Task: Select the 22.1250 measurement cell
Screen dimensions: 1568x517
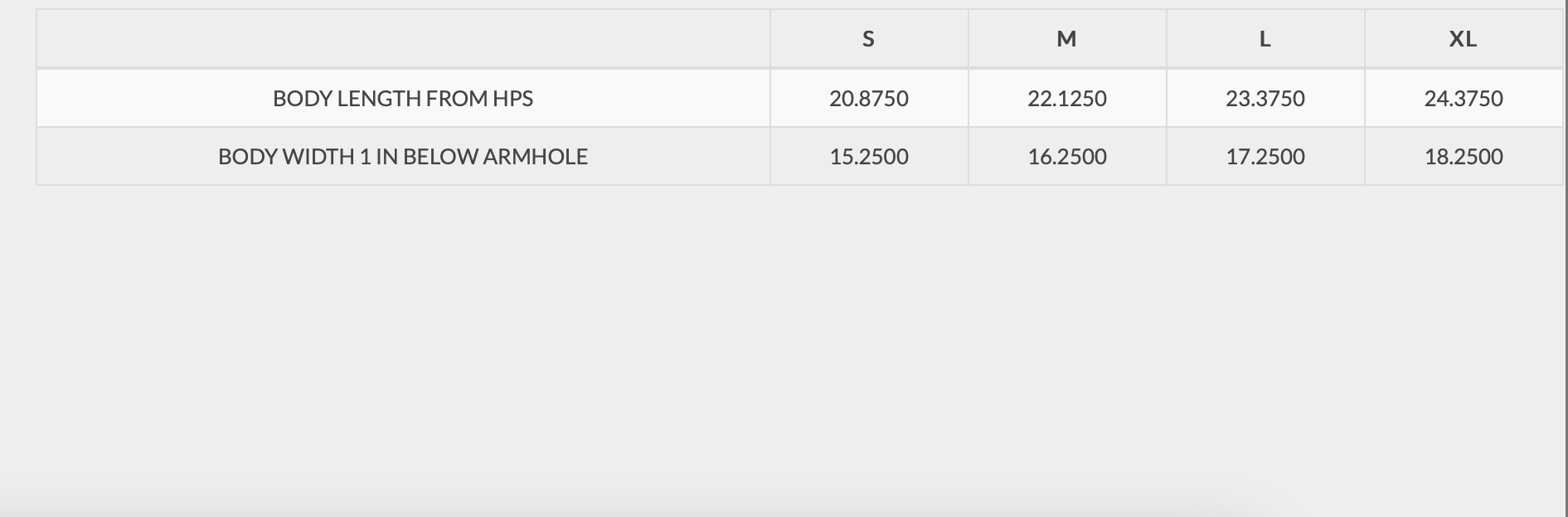Action: (x=1066, y=99)
